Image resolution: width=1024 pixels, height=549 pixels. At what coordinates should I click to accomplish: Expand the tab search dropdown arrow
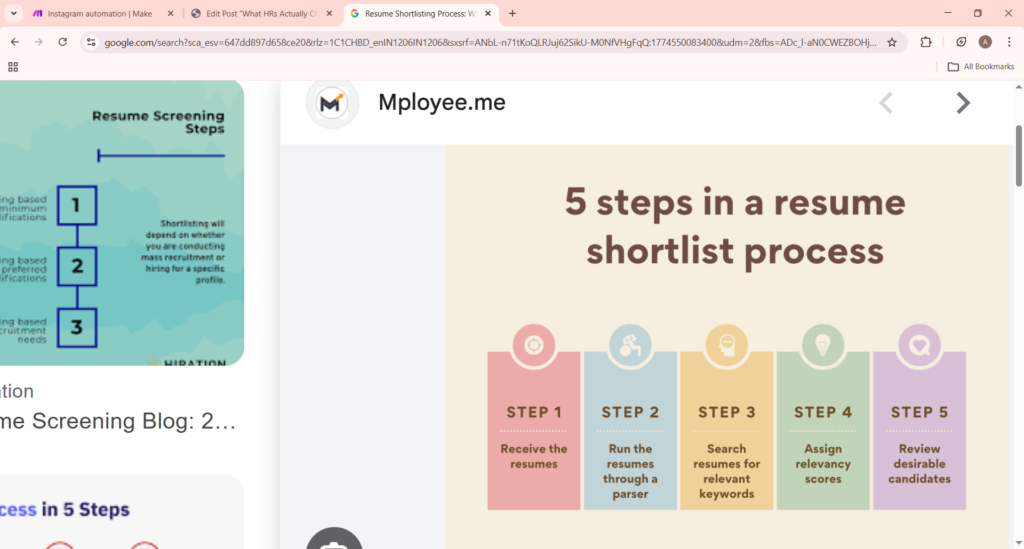tap(14, 14)
